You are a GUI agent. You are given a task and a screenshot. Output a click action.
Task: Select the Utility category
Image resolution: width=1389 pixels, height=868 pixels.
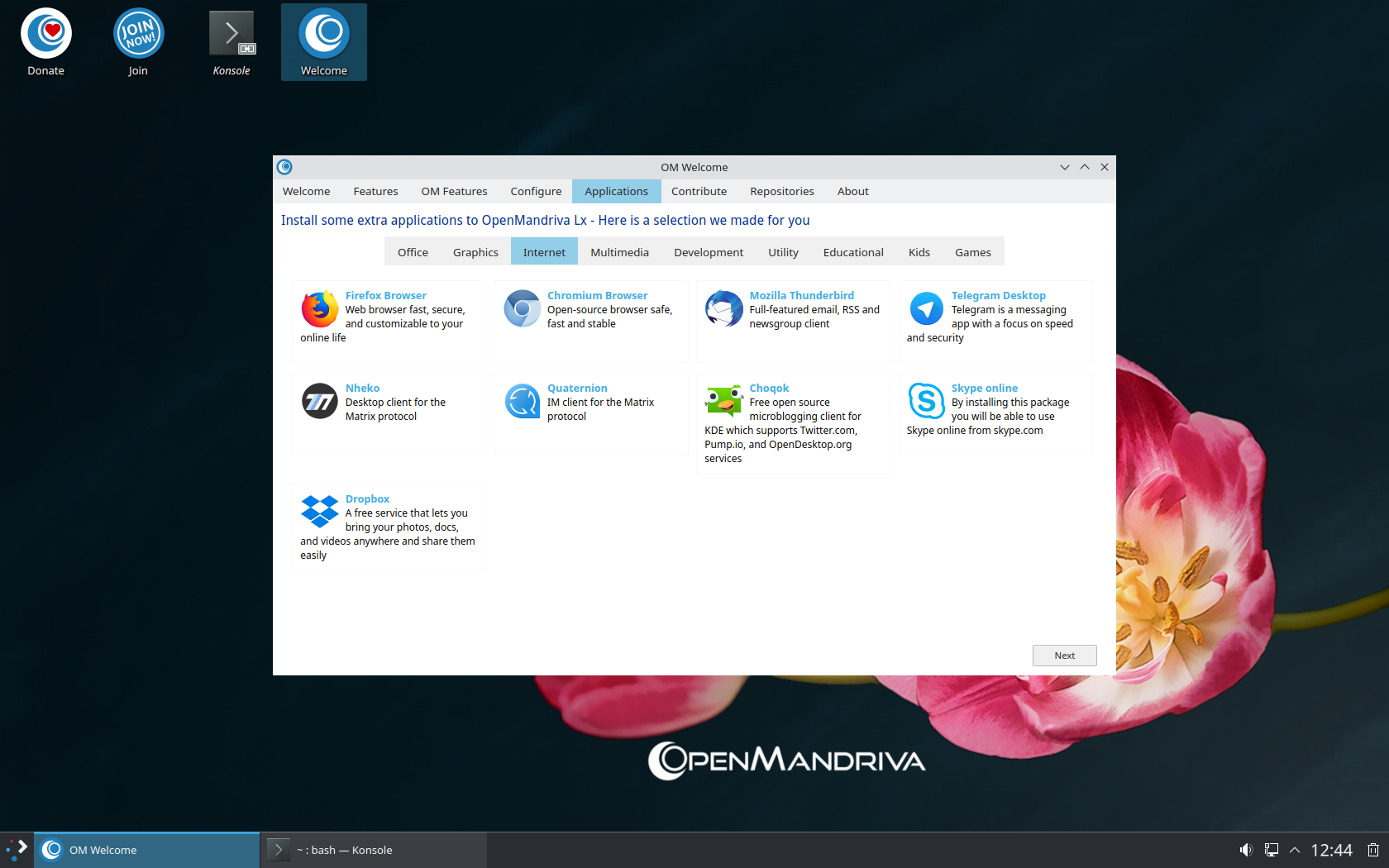point(783,252)
